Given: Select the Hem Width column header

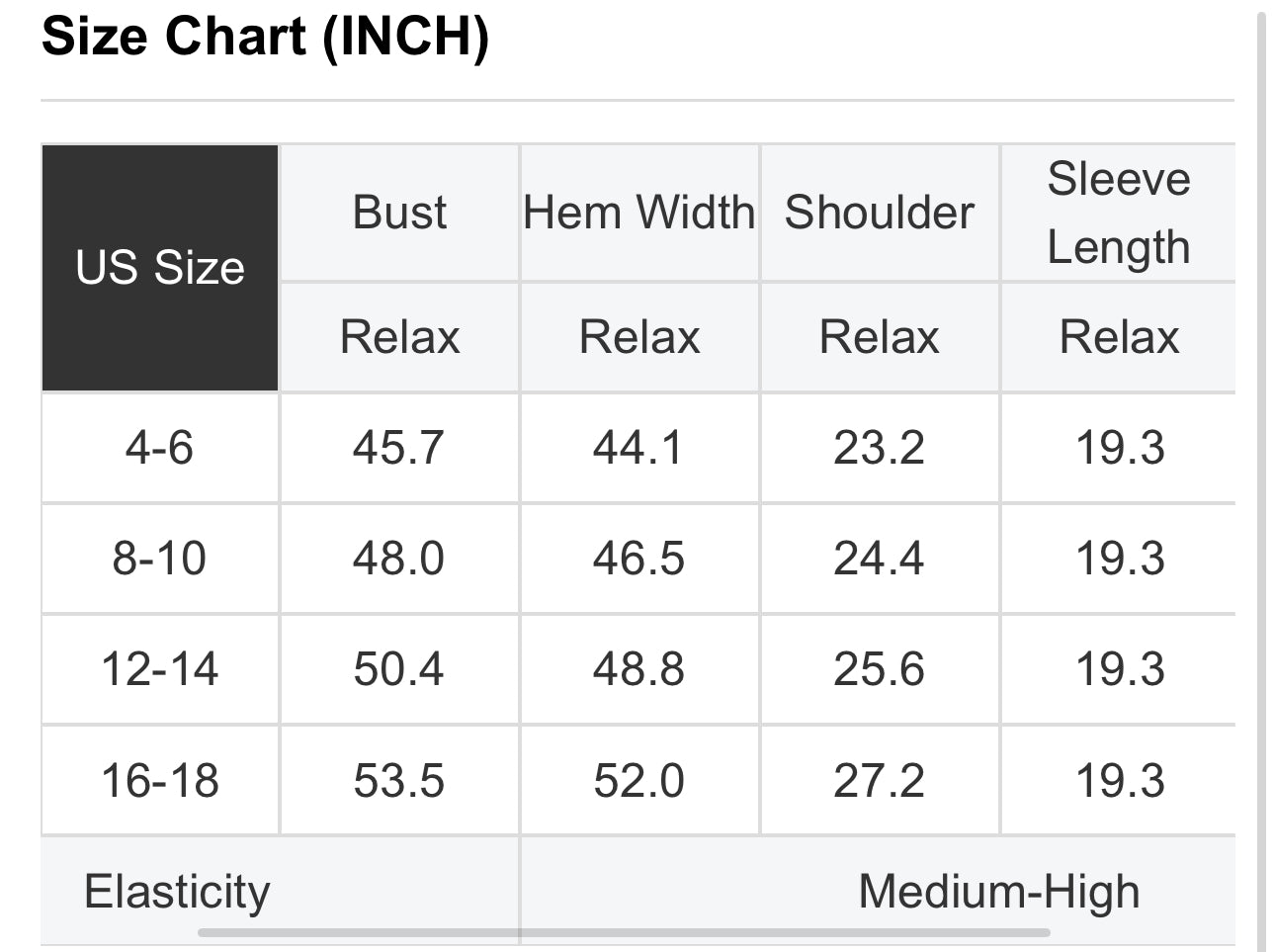Looking at the screenshot, I should point(638,213).
